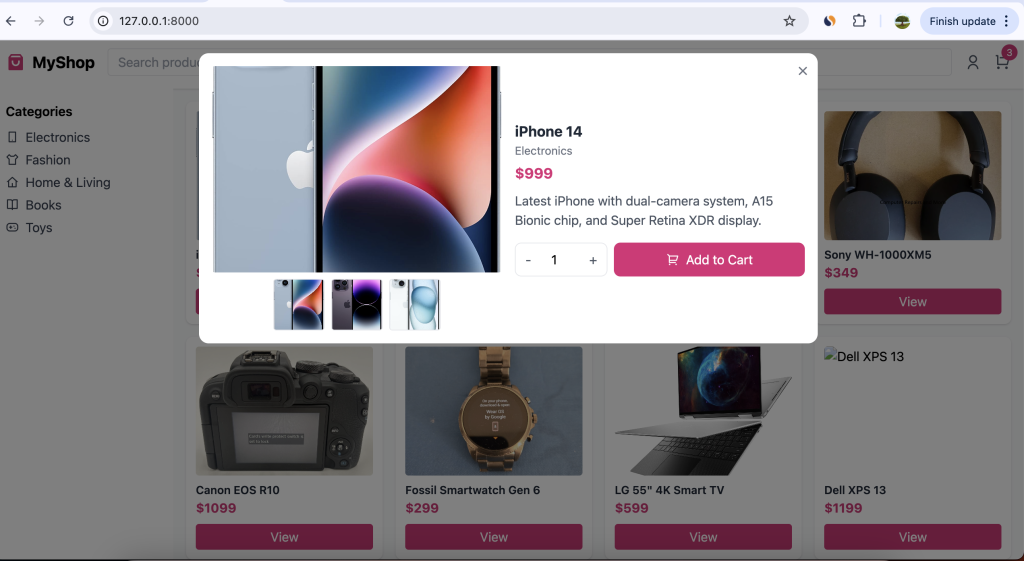Bookmark this page with star icon
The image size is (1024, 561).
(789, 21)
